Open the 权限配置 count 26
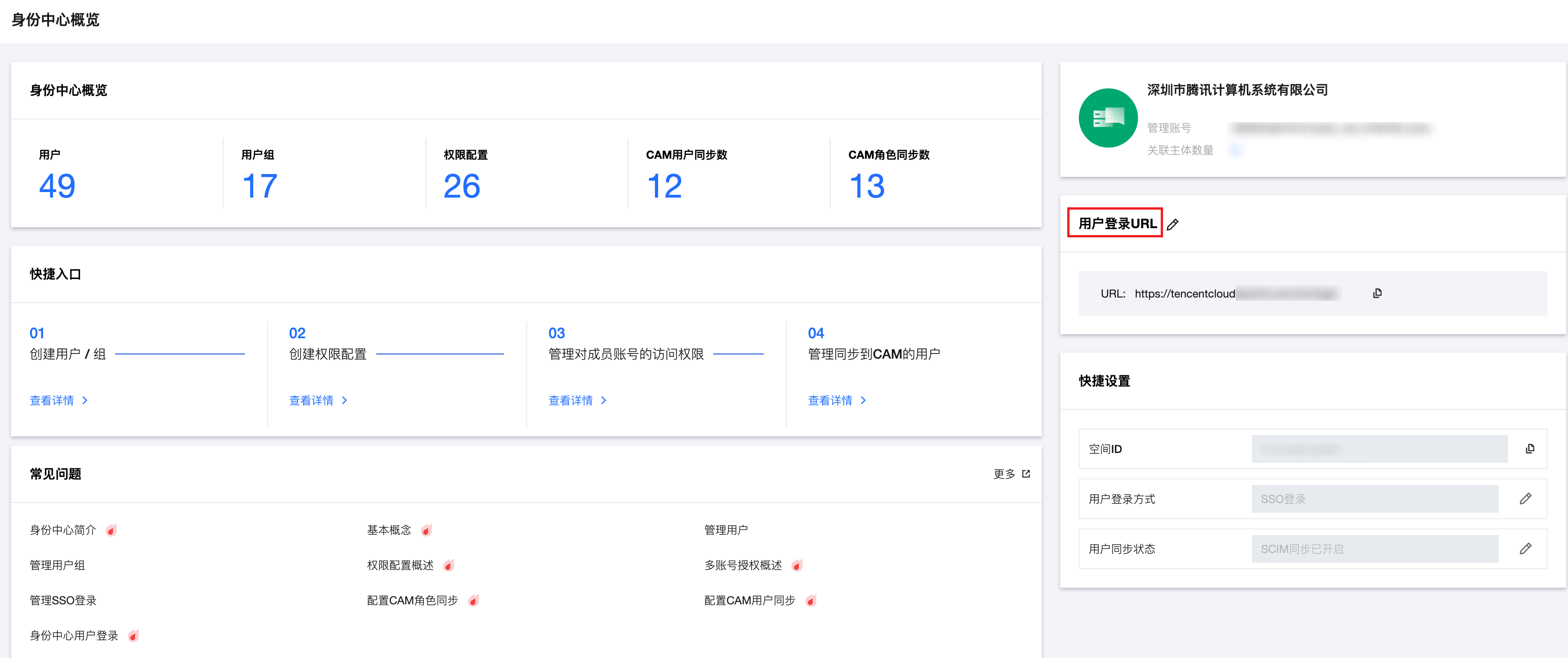 pos(461,186)
